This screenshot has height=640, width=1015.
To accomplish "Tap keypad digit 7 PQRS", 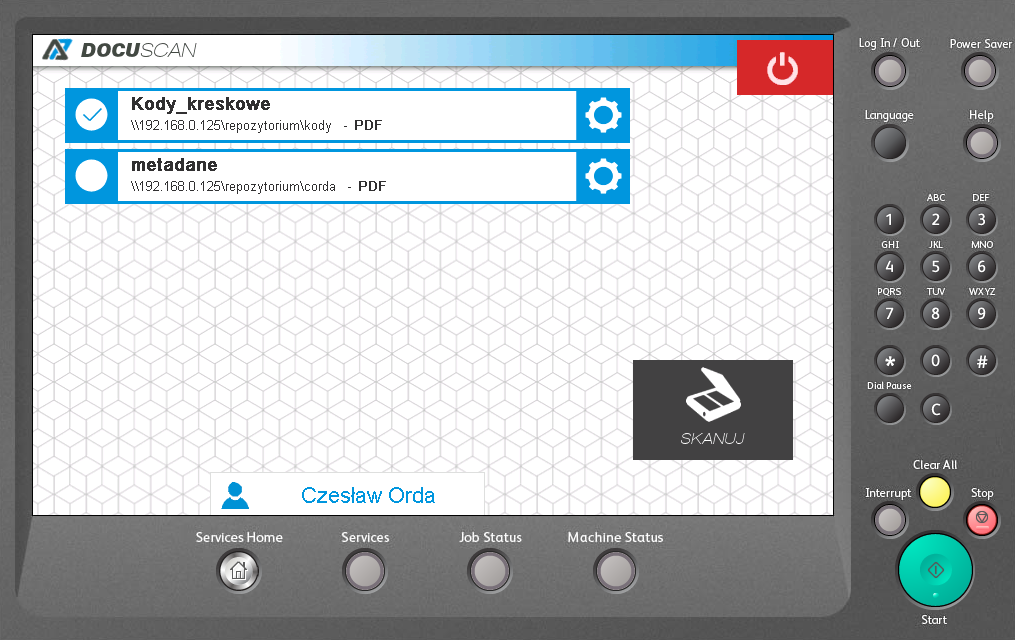I will pos(889,314).
